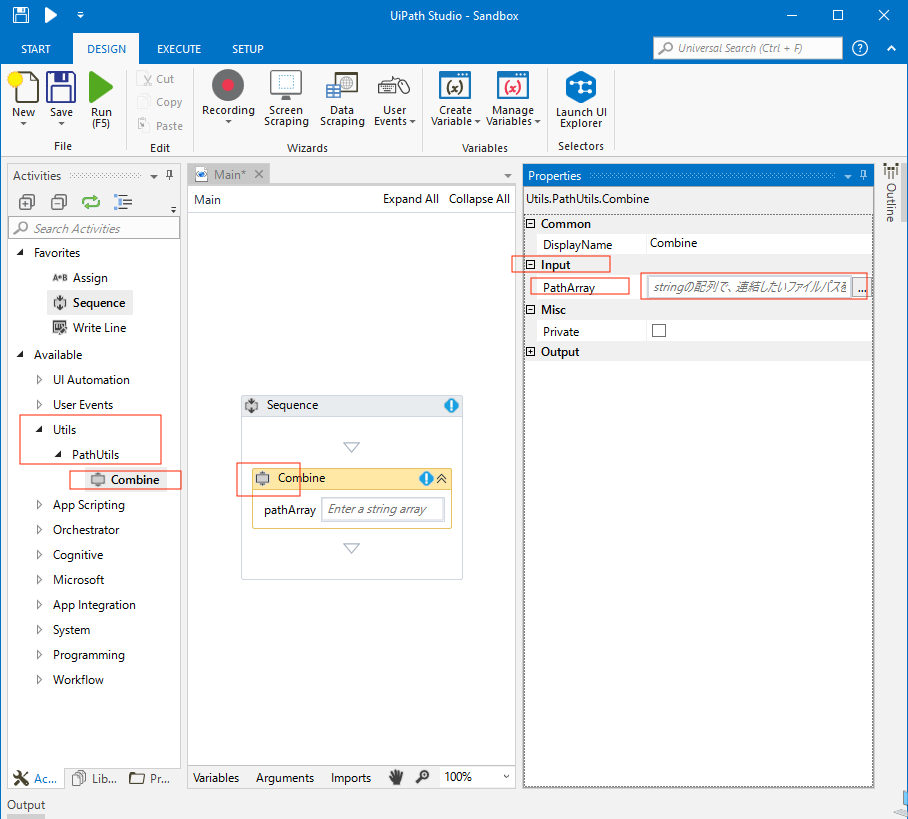
Task: Collapse the Available group
Action: (x=20, y=354)
